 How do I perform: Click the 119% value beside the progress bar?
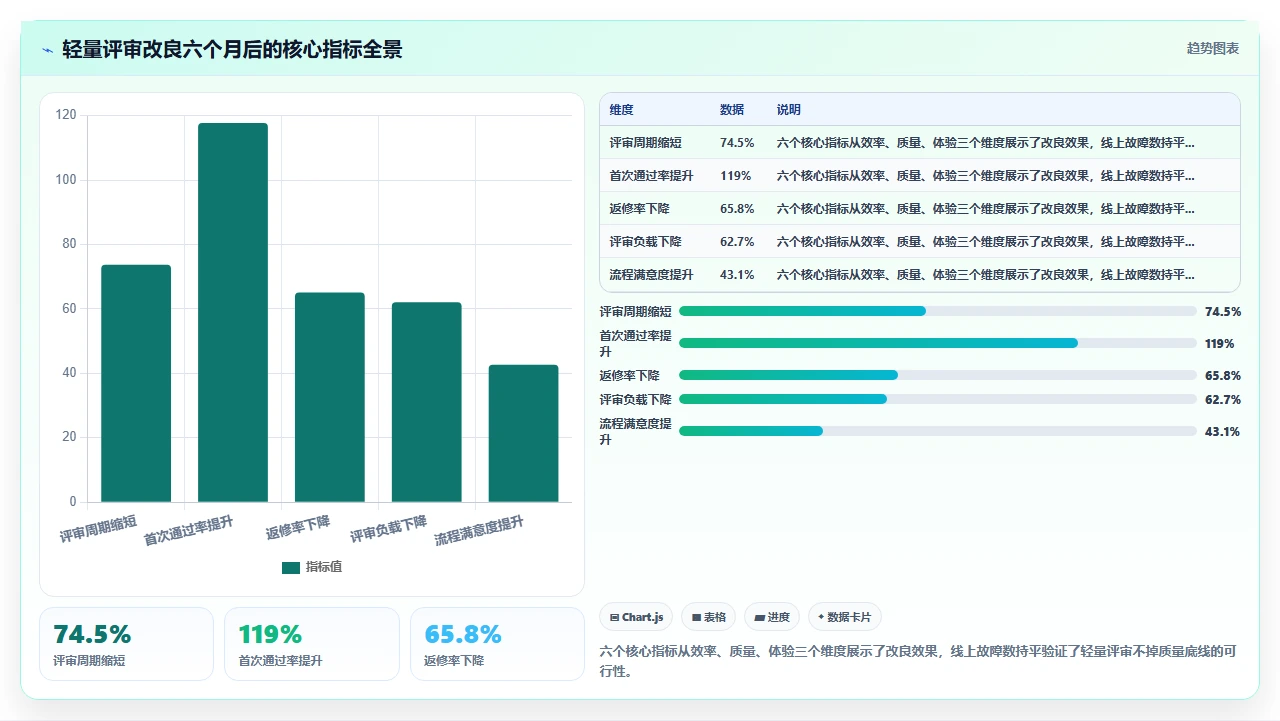pyautogui.click(x=1219, y=343)
